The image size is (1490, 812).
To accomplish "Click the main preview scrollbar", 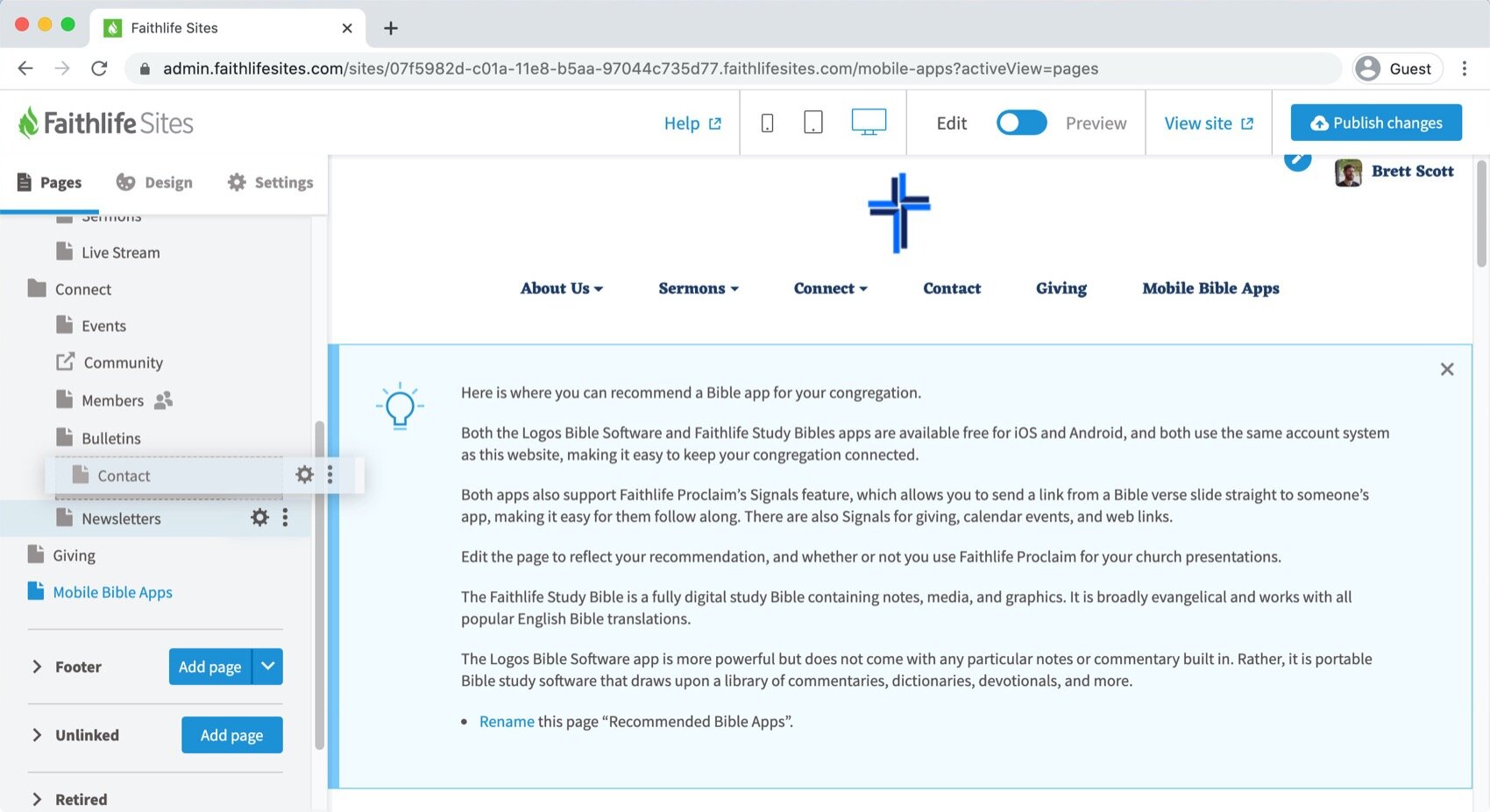I will pos(1481,213).
